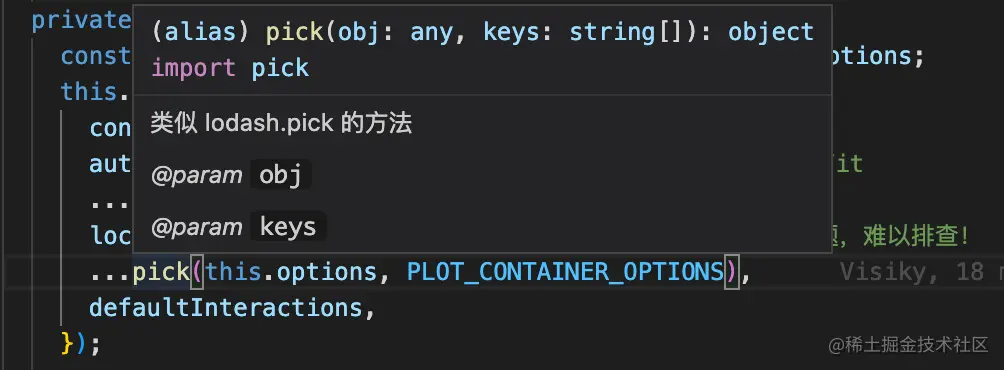Click 'object' return type in signature

771,32
